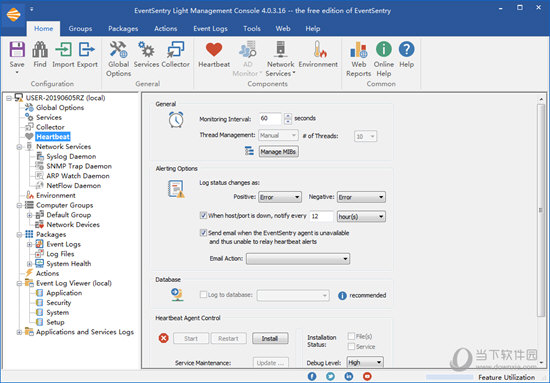Click the YouTube icon in status bar
550x383 pixels.
tap(367, 376)
